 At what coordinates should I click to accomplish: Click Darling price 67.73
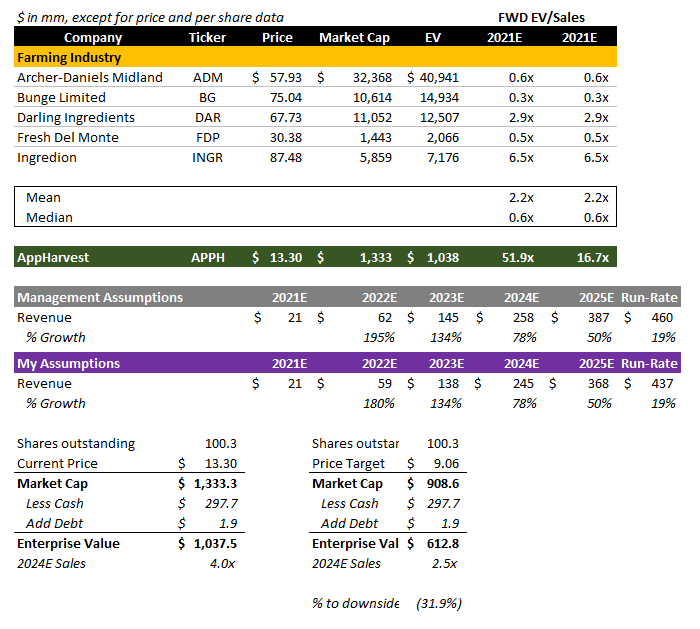click(x=286, y=118)
